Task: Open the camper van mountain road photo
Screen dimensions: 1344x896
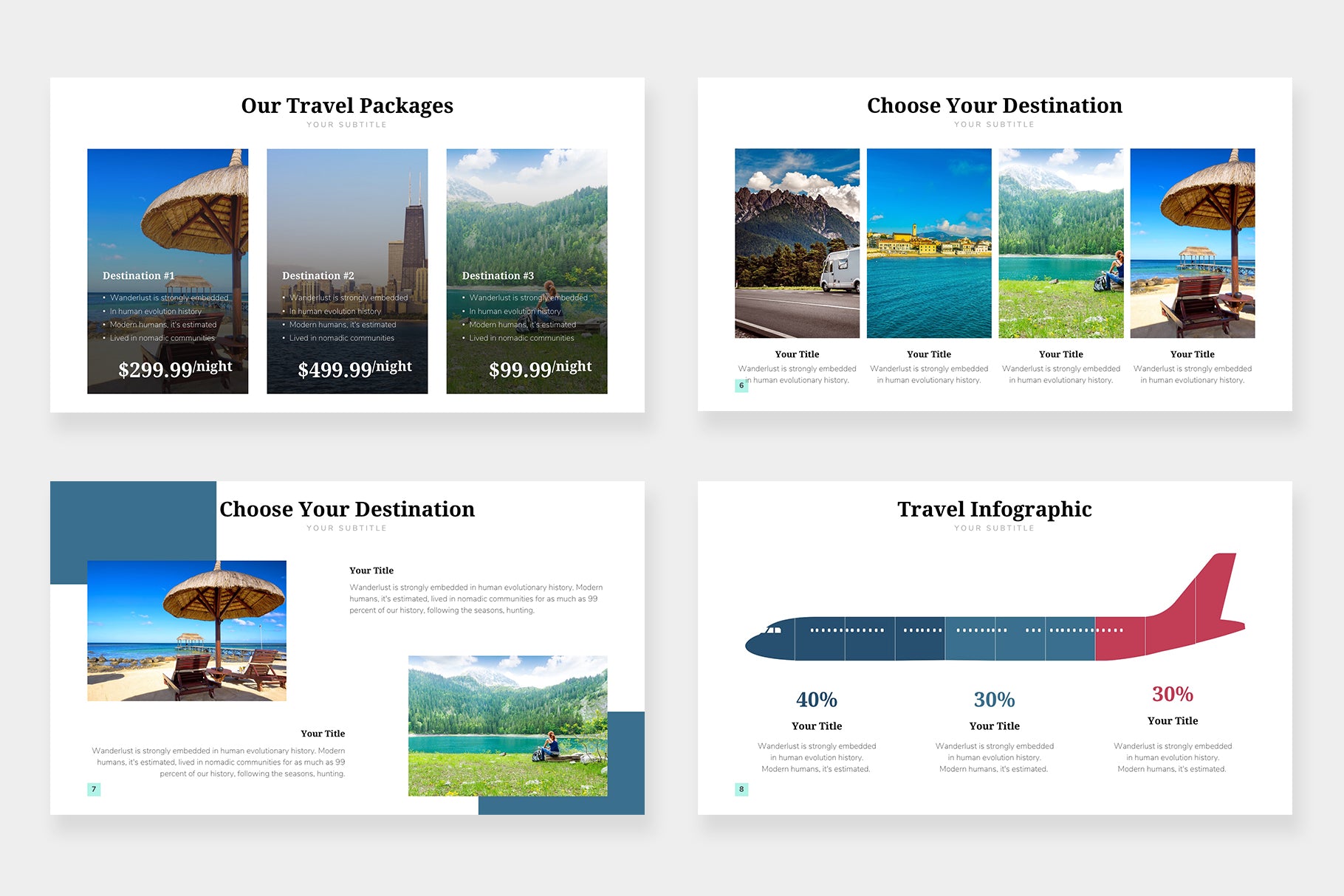Action: 797,243
